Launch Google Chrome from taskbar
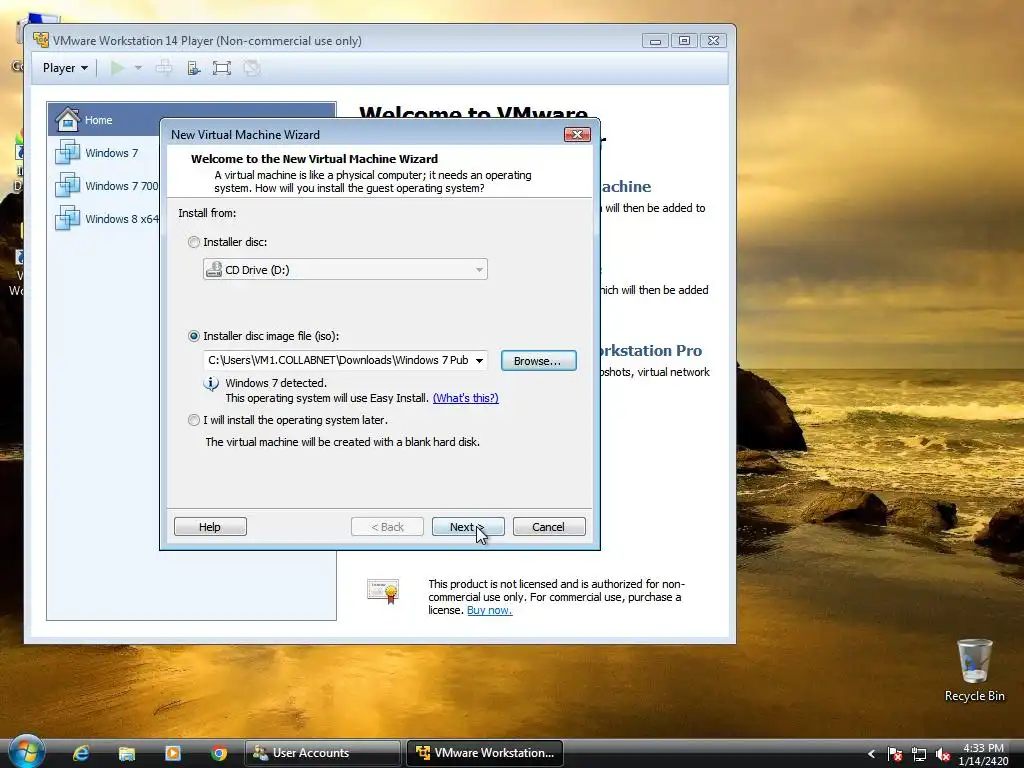Screen dimensions: 1024x768 point(219,753)
